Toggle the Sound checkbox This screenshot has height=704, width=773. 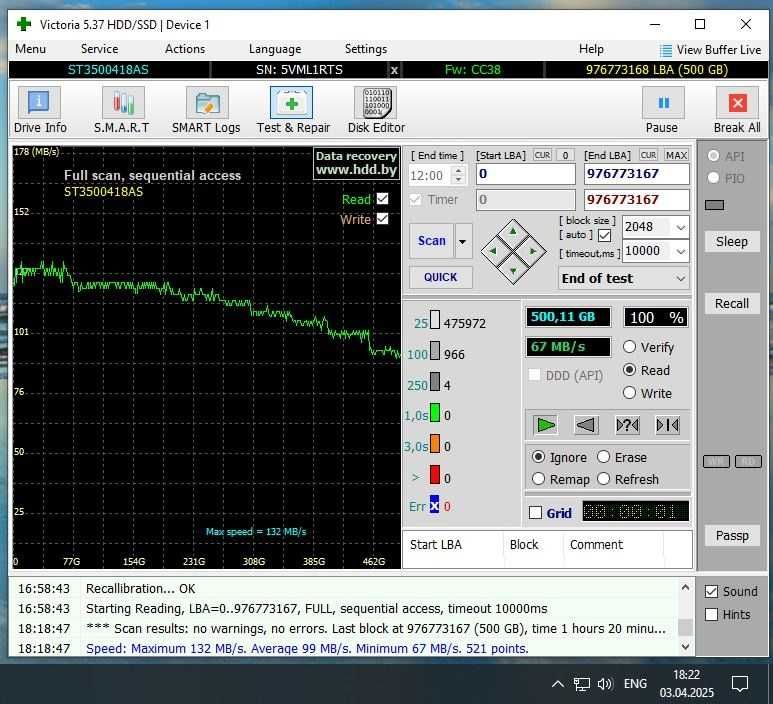(711, 591)
